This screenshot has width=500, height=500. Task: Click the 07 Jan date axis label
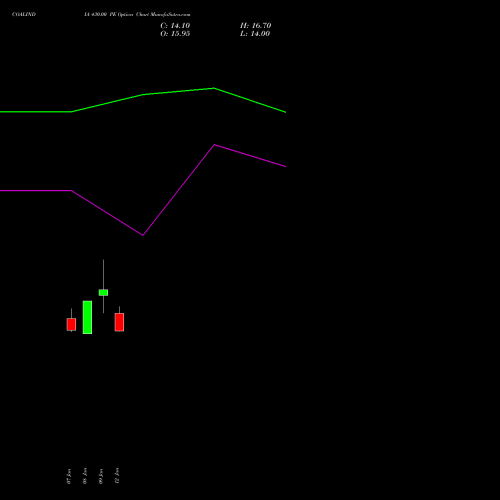coord(69,476)
